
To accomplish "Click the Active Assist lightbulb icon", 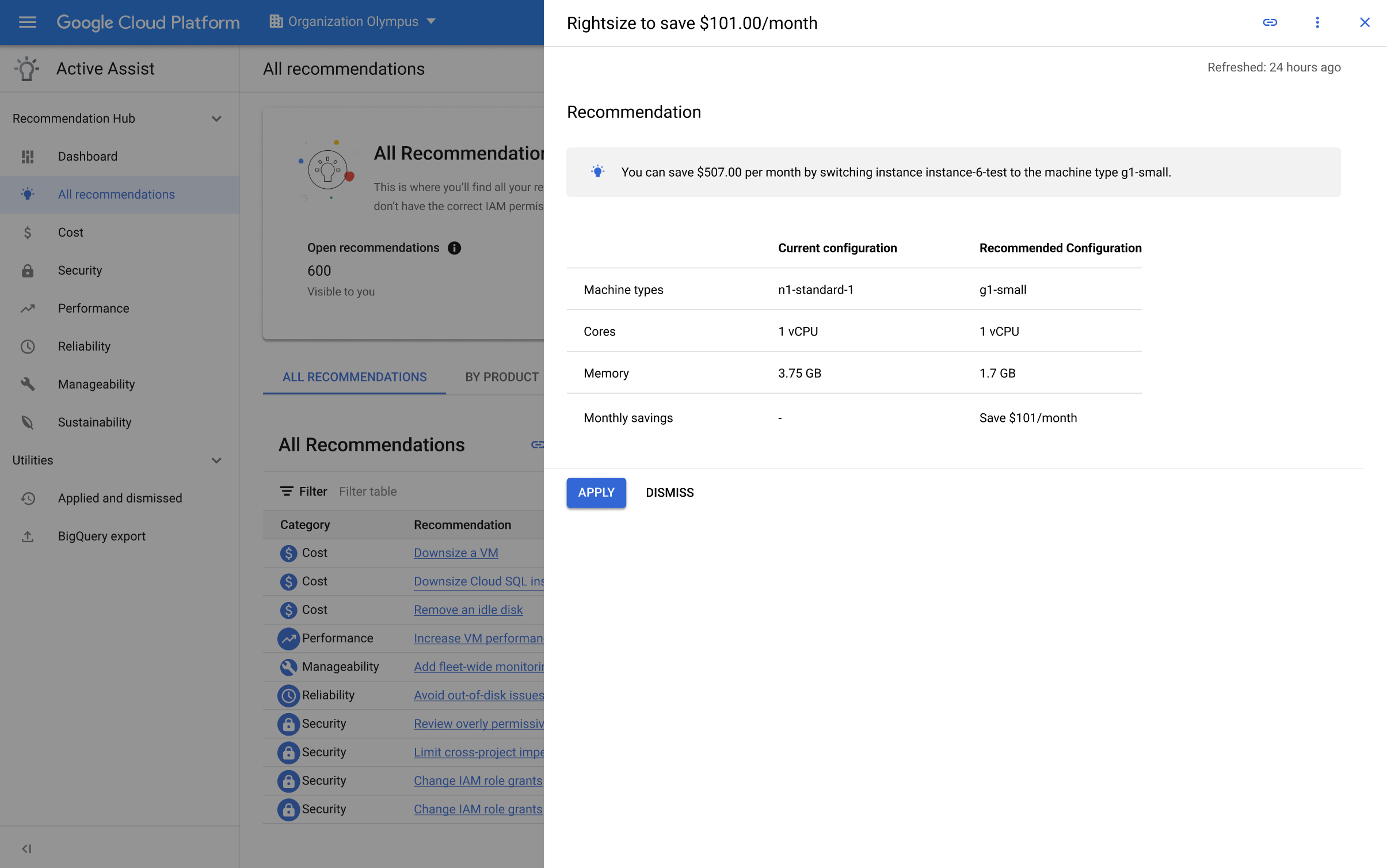I will click(27, 68).
